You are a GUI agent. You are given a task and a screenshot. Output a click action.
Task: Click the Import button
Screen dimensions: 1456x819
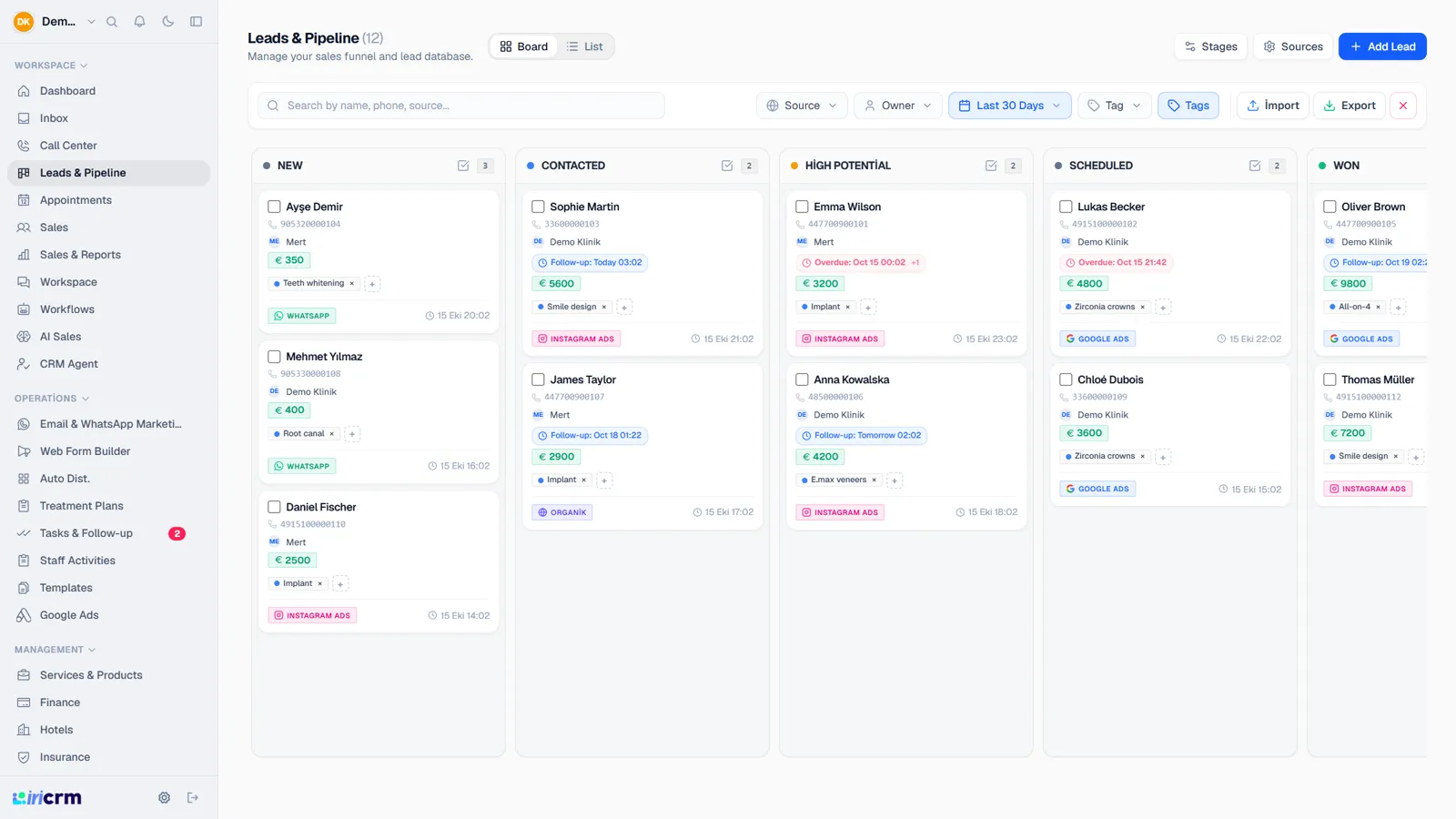click(x=1273, y=106)
